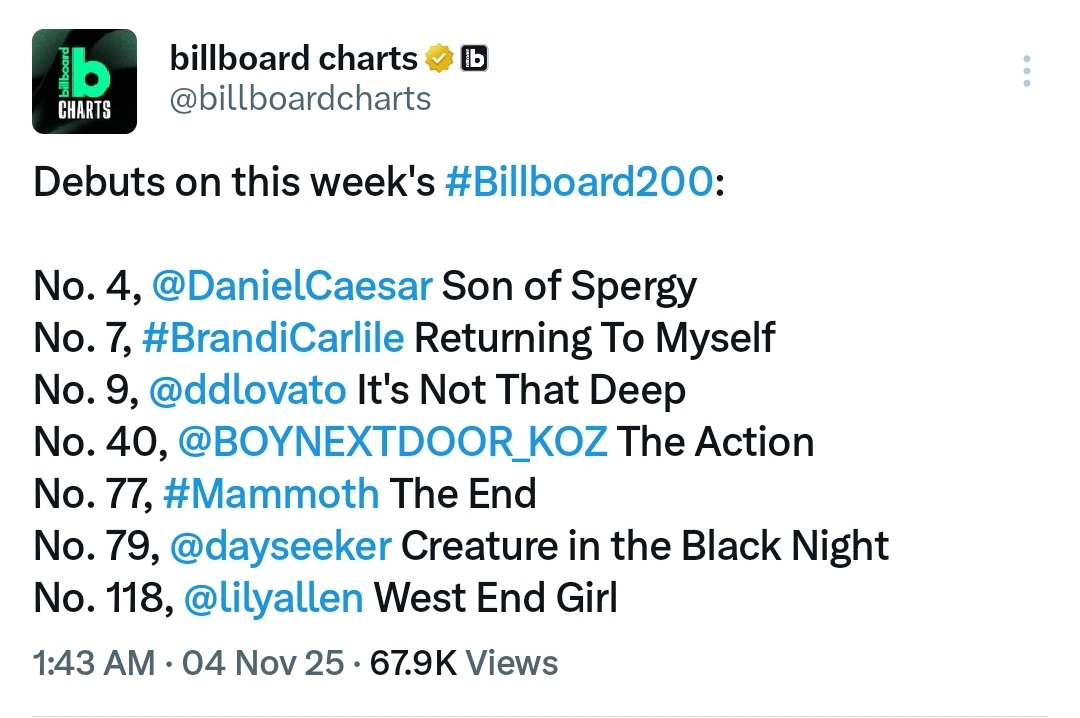The width and height of the screenshot is (1080, 718).
Task: Click the gold verified badge icon
Action: pyautogui.click(x=439, y=59)
